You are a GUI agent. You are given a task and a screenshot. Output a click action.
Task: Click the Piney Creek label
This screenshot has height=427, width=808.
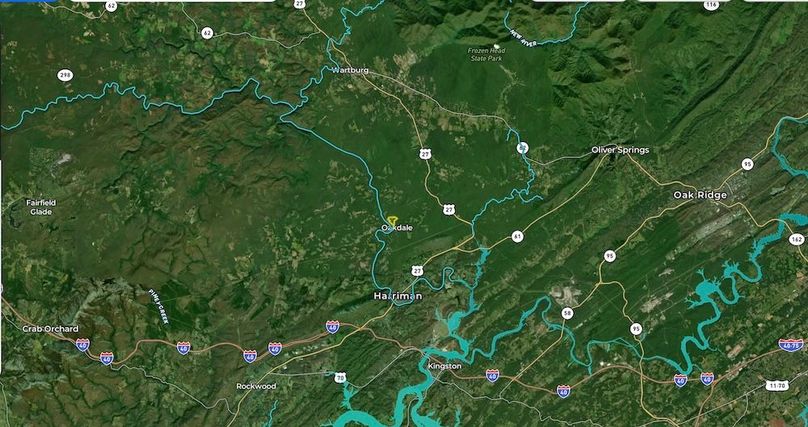pos(159,306)
